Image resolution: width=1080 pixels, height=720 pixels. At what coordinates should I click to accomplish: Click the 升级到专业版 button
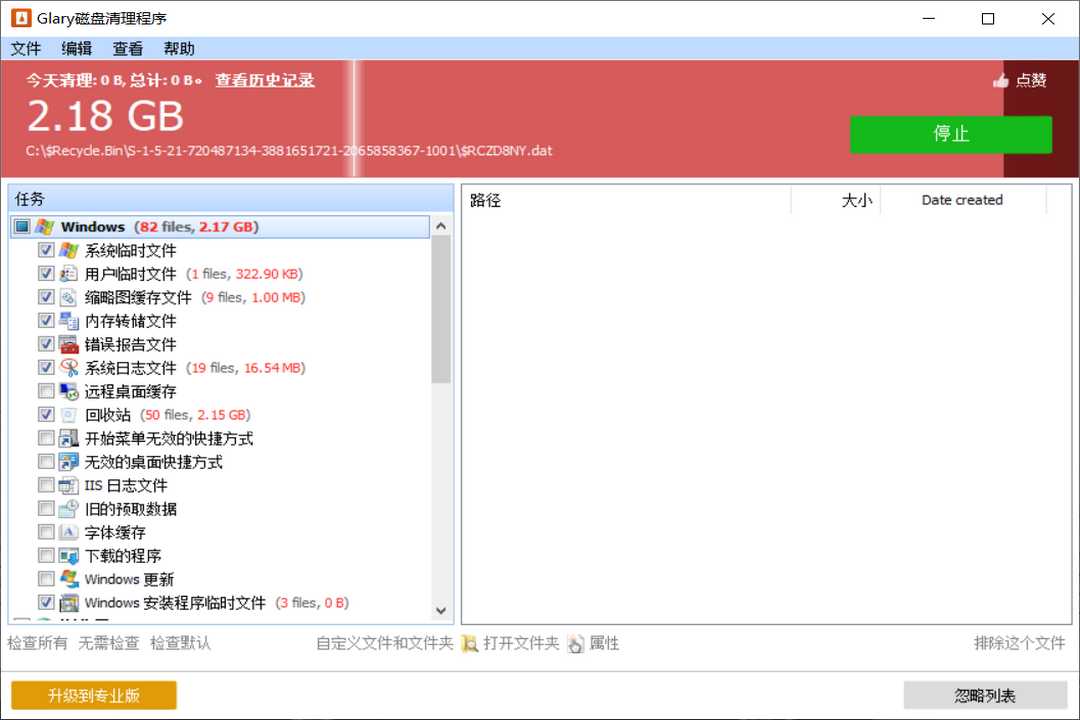(x=93, y=694)
